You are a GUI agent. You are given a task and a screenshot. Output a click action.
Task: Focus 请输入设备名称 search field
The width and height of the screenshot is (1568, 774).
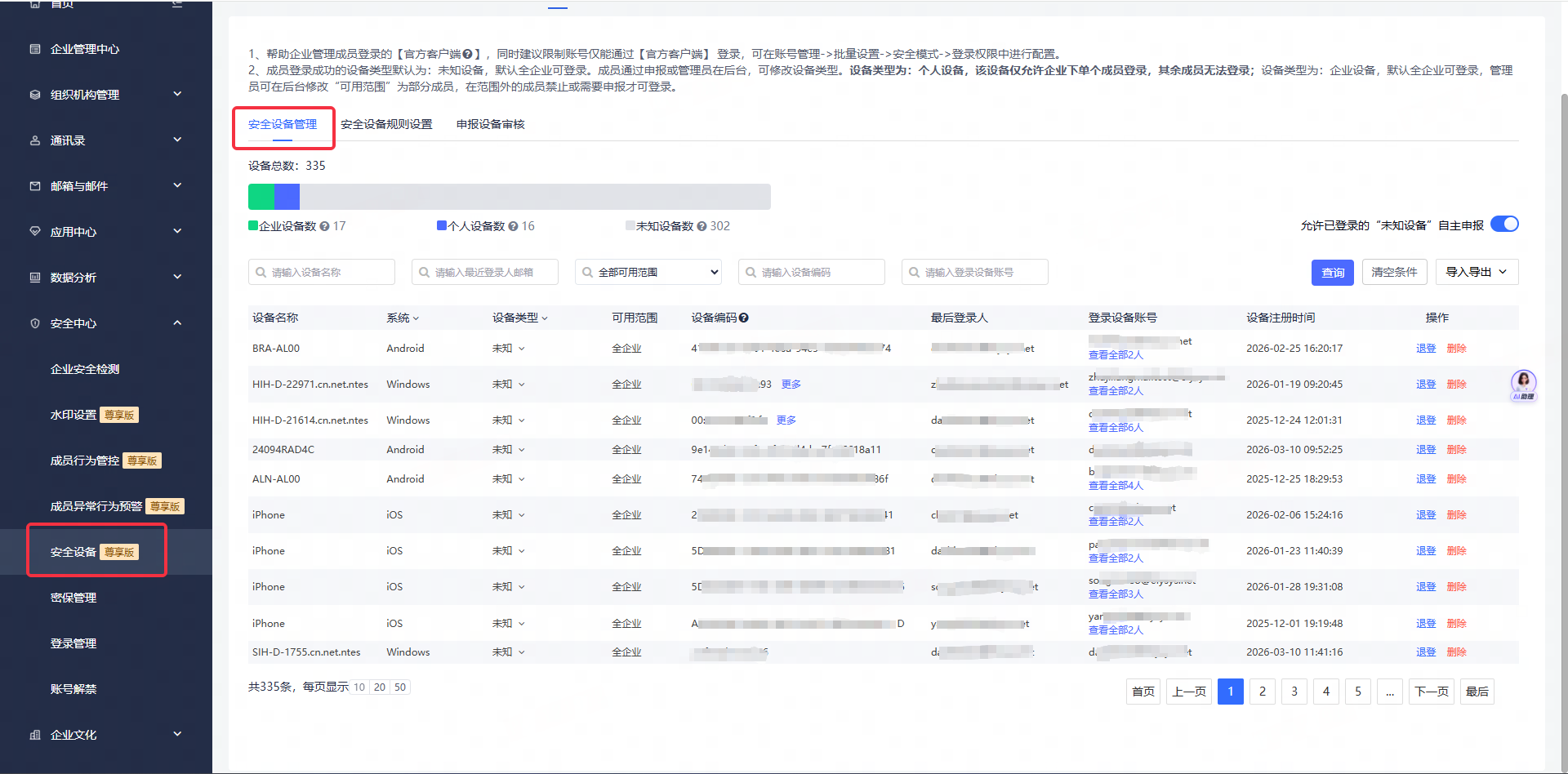click(x=322, y=272)
